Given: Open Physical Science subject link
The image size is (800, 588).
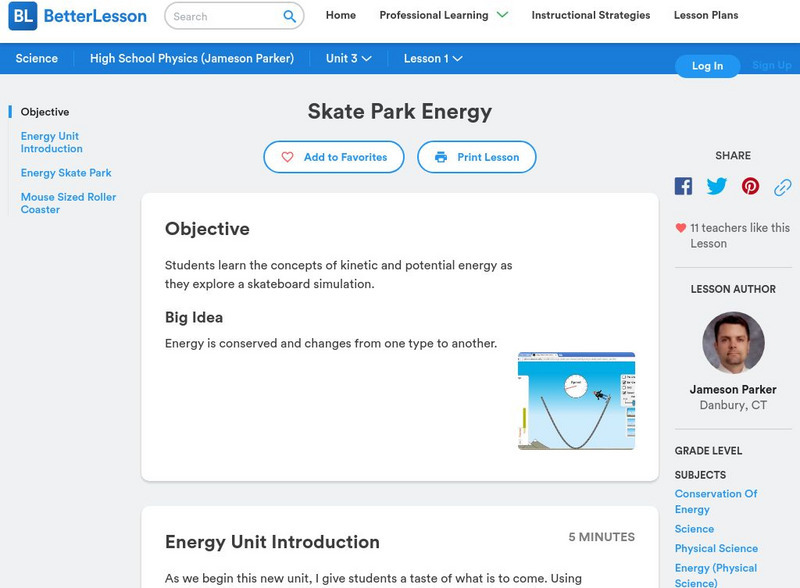Looking at the screenshot, I should pyautogui.click(x=716, y=548).
